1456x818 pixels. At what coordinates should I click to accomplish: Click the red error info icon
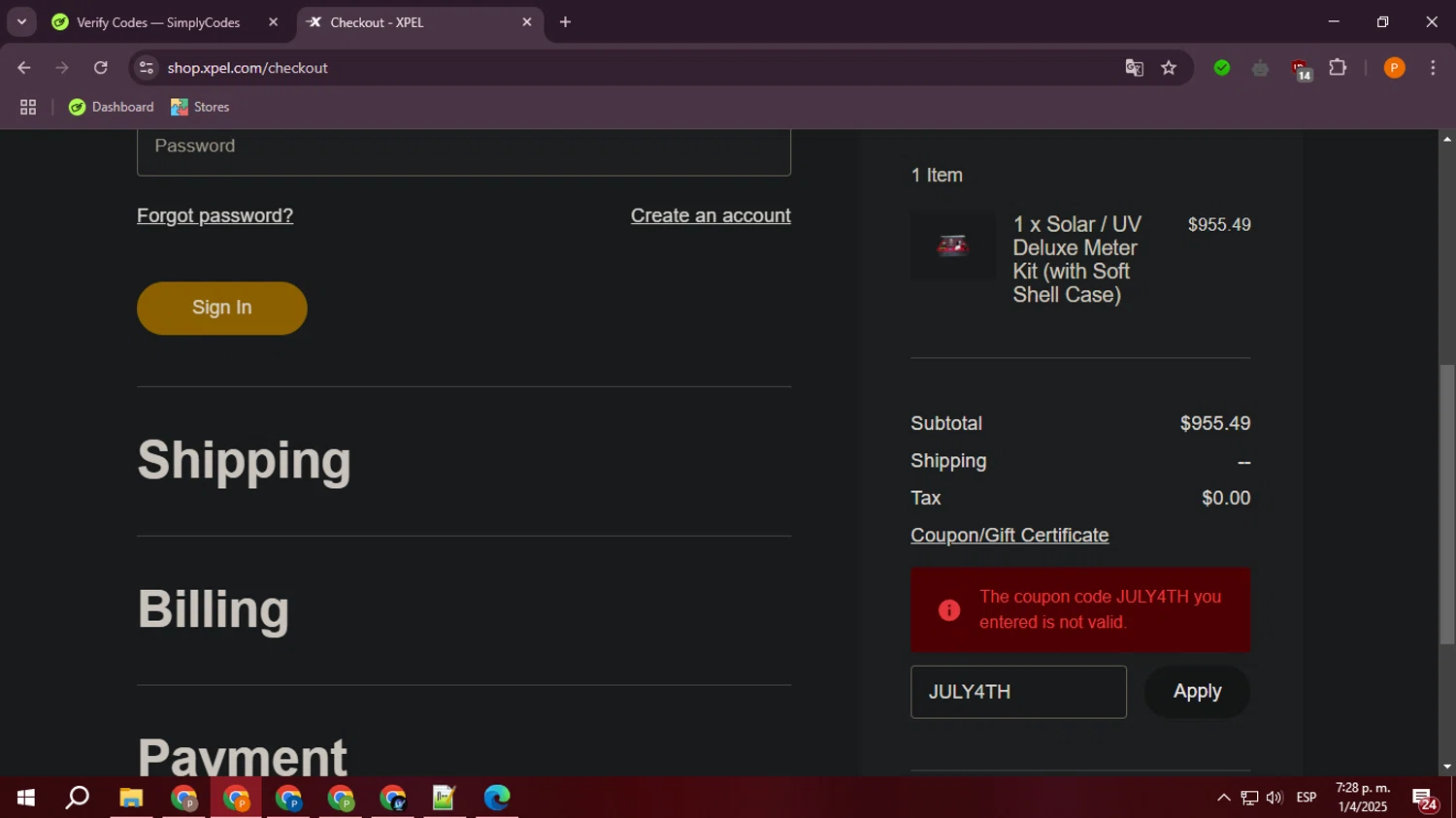tap(949, 609)
